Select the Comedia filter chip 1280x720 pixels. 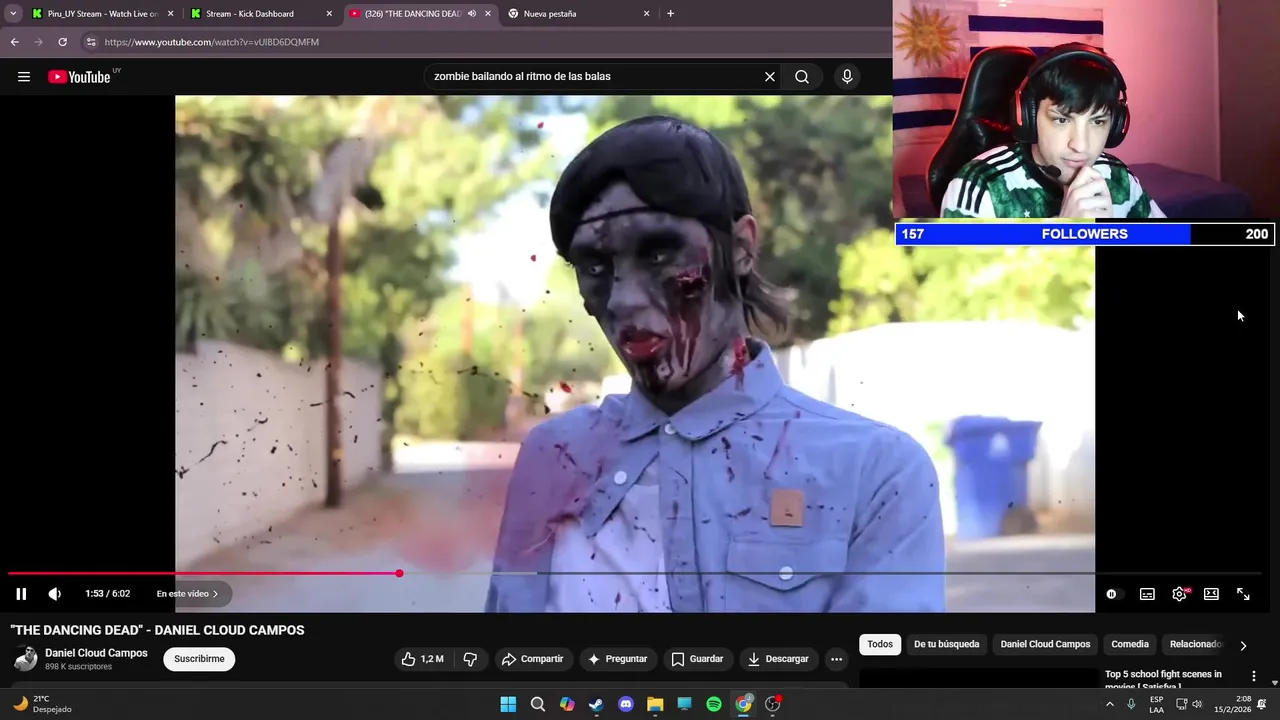(1130, 644)
